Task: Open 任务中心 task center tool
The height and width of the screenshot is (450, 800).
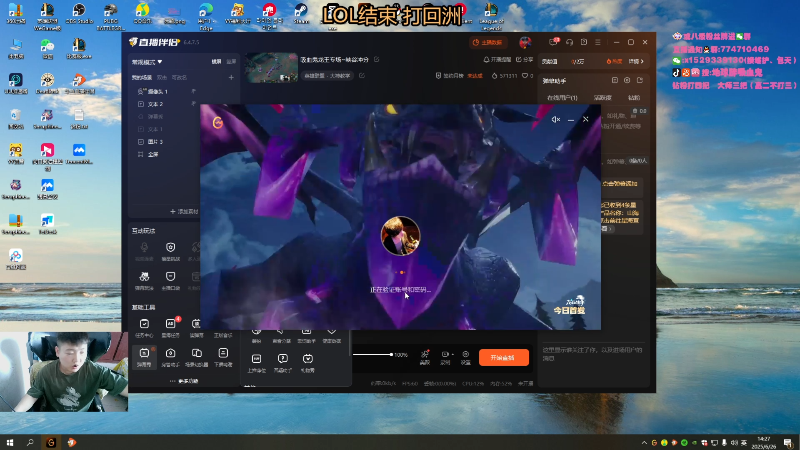Action: pyautogui.click(x=144, y=328)
